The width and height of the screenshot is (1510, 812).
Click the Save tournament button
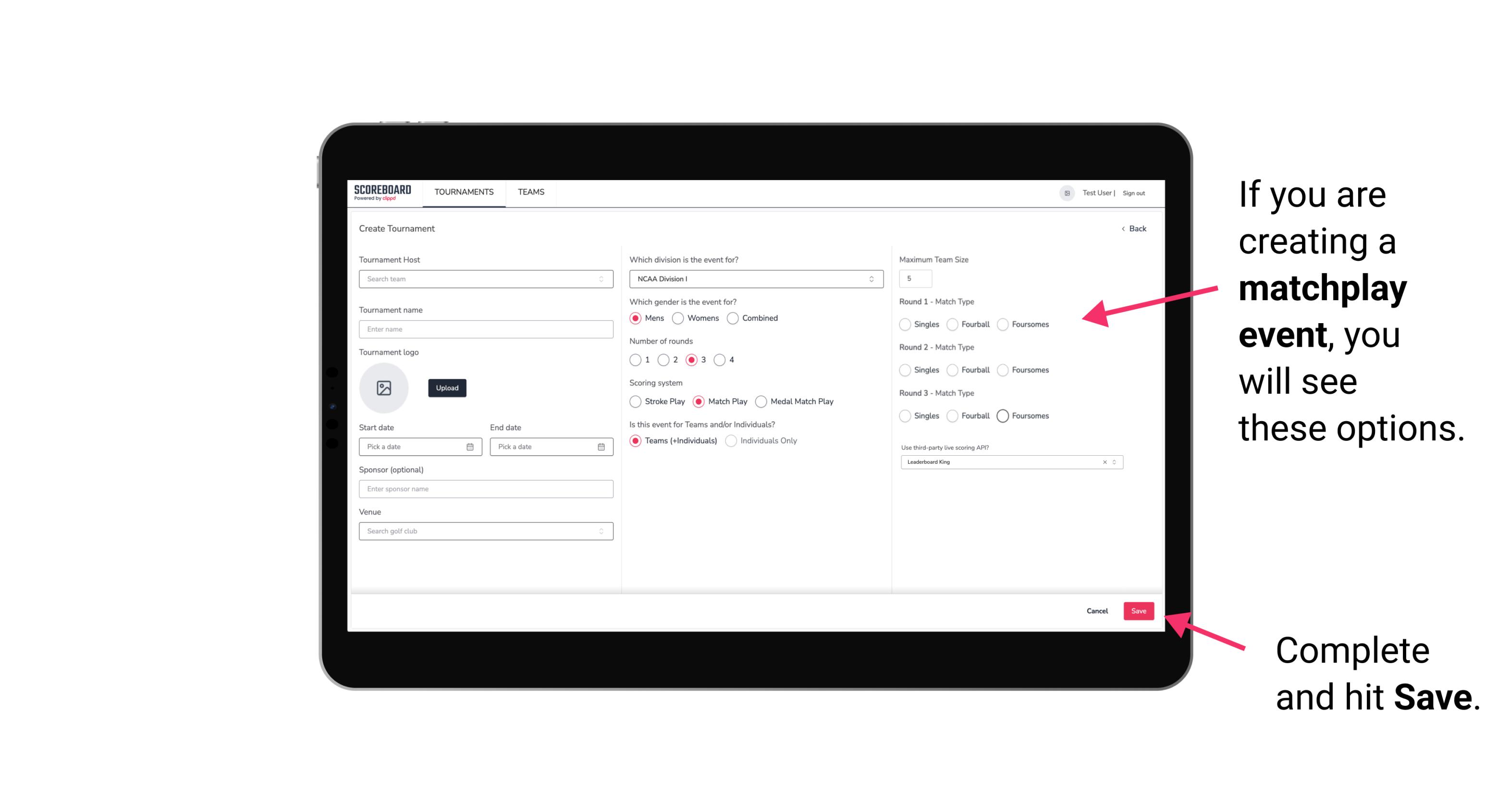[x=1139, y=611]
